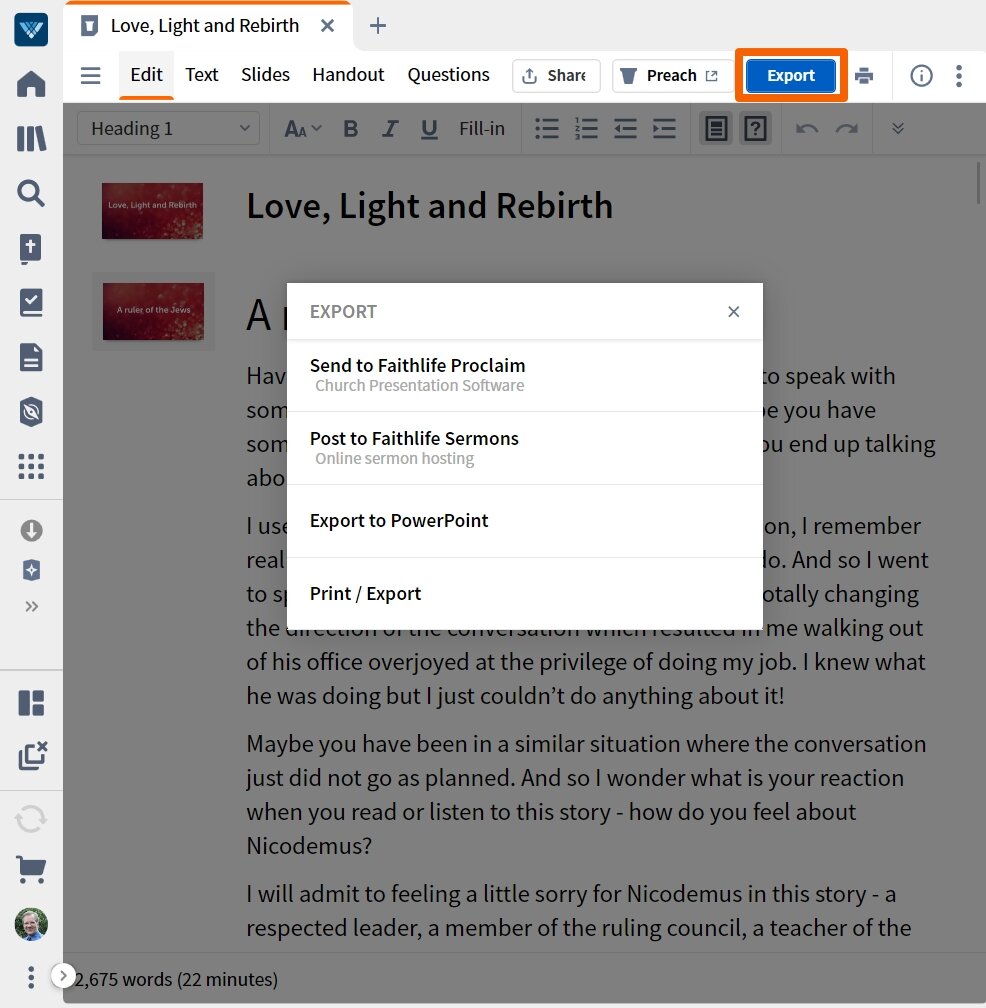Close the Love, Light and Rebirth tab
This screenshot has height=1008, width=986.
click(x=327, y=26)
